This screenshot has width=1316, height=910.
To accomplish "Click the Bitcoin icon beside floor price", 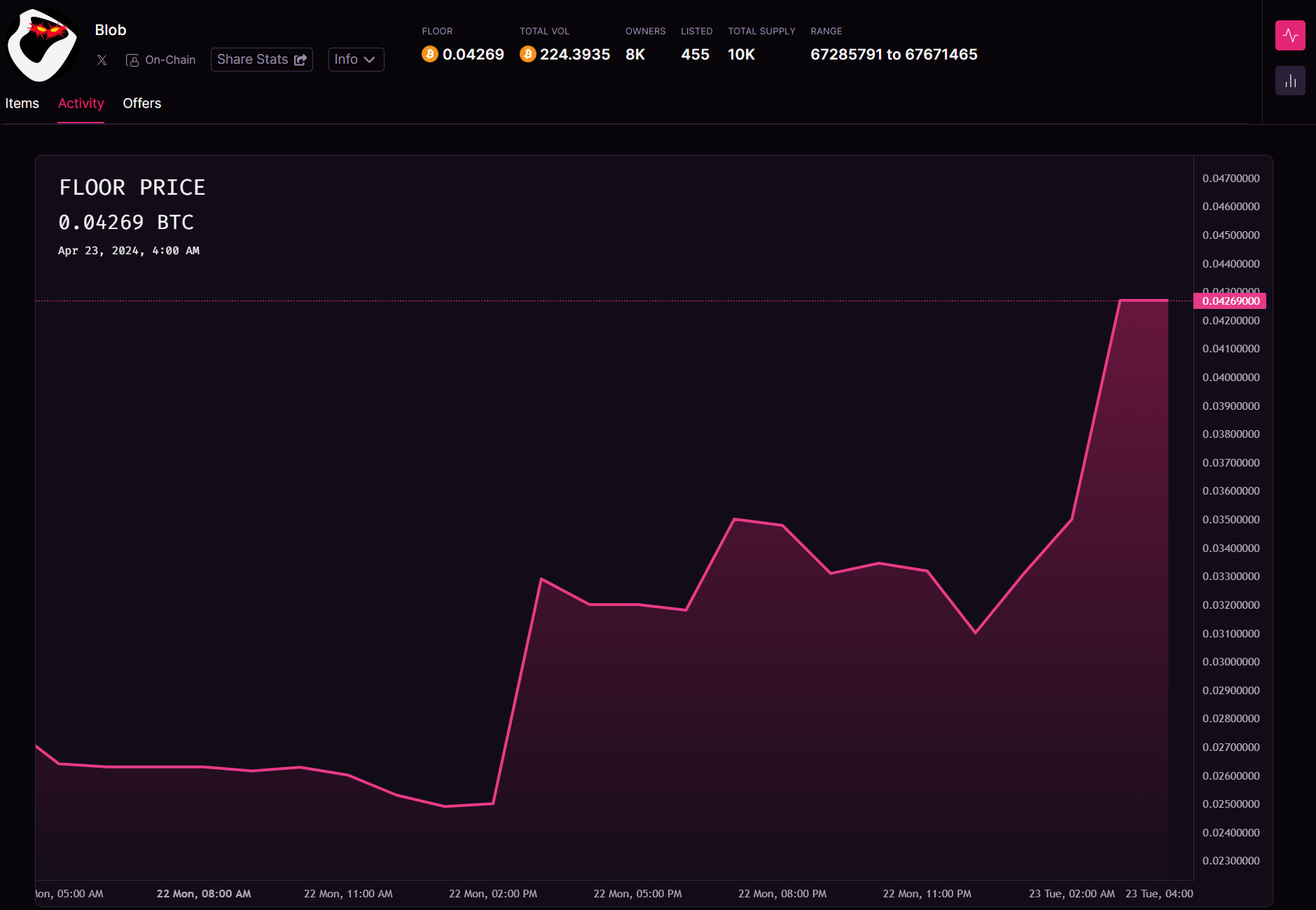I will click(430, 54).
